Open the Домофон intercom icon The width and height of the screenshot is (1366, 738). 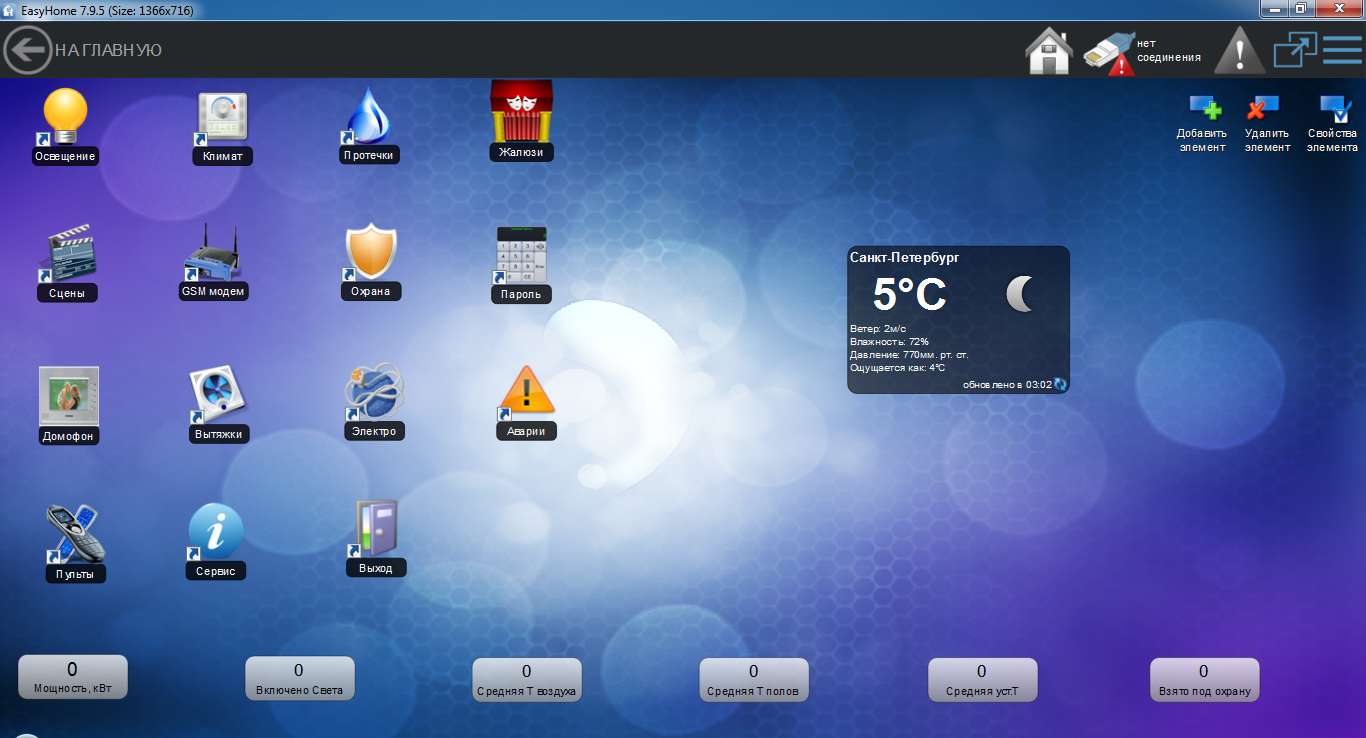tap(68, 396)
